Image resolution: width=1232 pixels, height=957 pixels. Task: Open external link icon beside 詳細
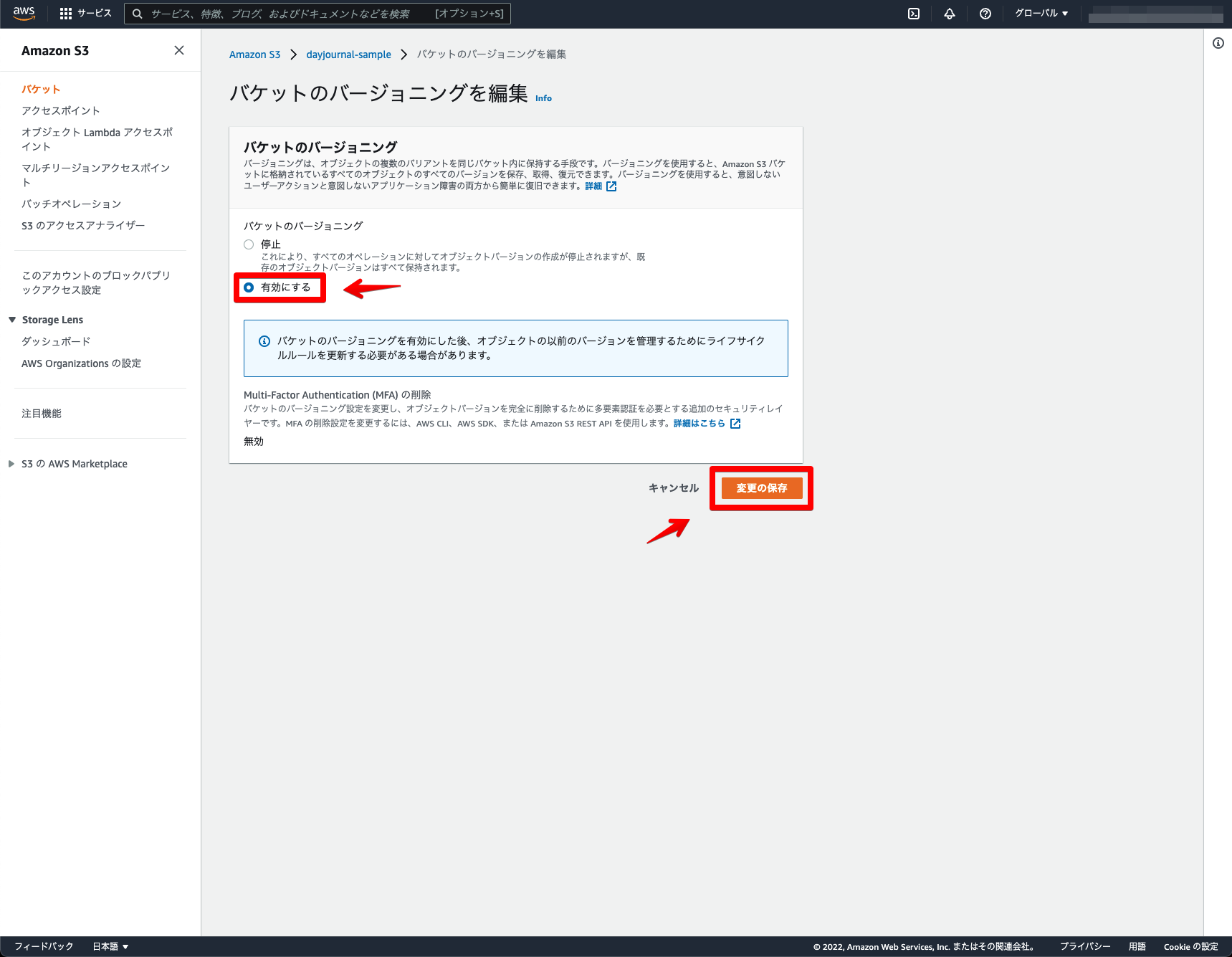[x=611, y=186]
